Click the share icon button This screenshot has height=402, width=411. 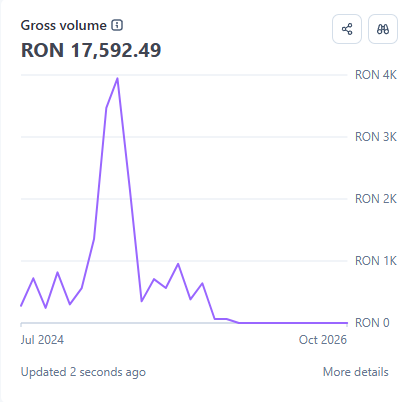[347, 29]
